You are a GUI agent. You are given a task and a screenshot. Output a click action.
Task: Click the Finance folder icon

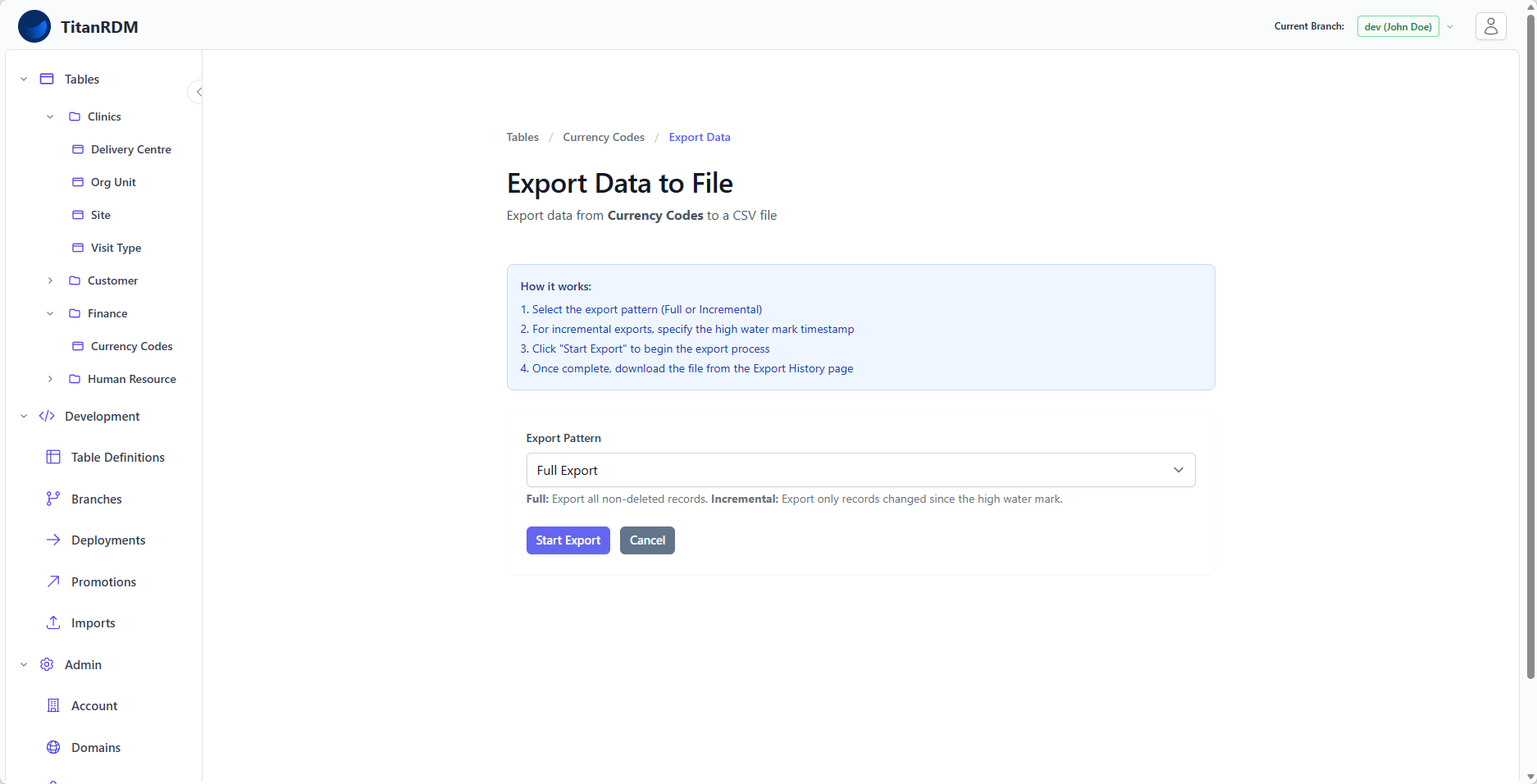(x=75, y=313)
